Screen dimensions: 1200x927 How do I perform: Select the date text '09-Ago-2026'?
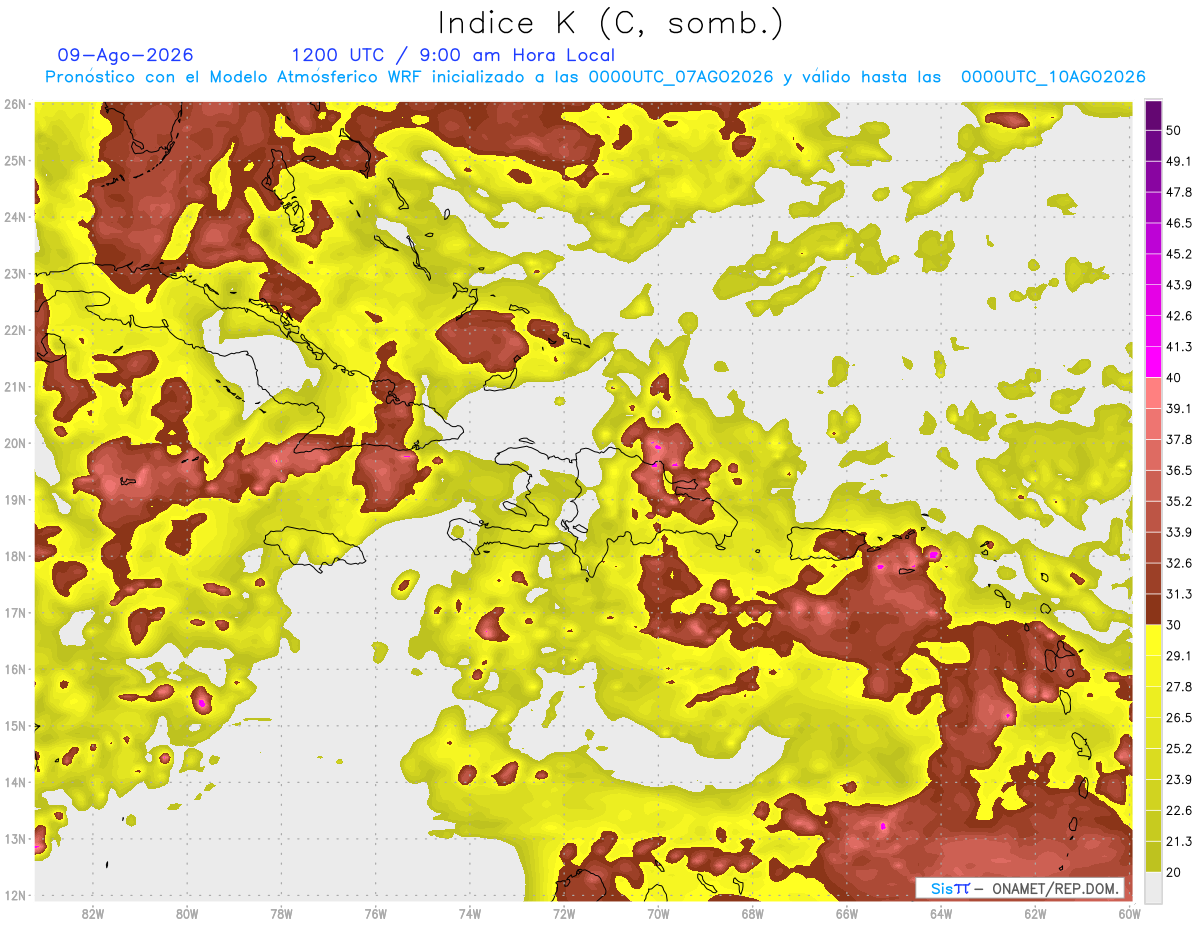126,55
